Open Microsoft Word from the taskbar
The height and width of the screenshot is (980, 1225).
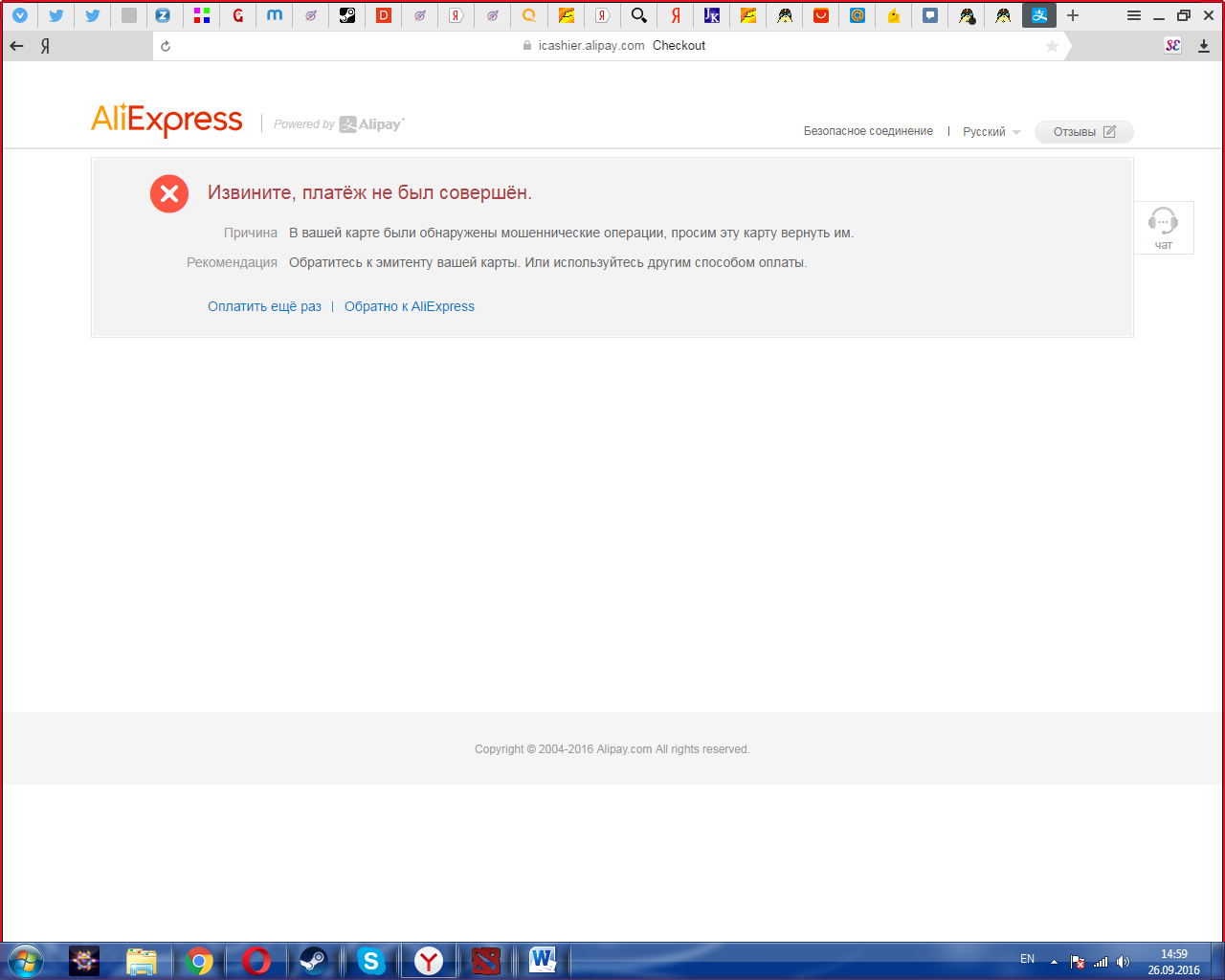[543, 961]
